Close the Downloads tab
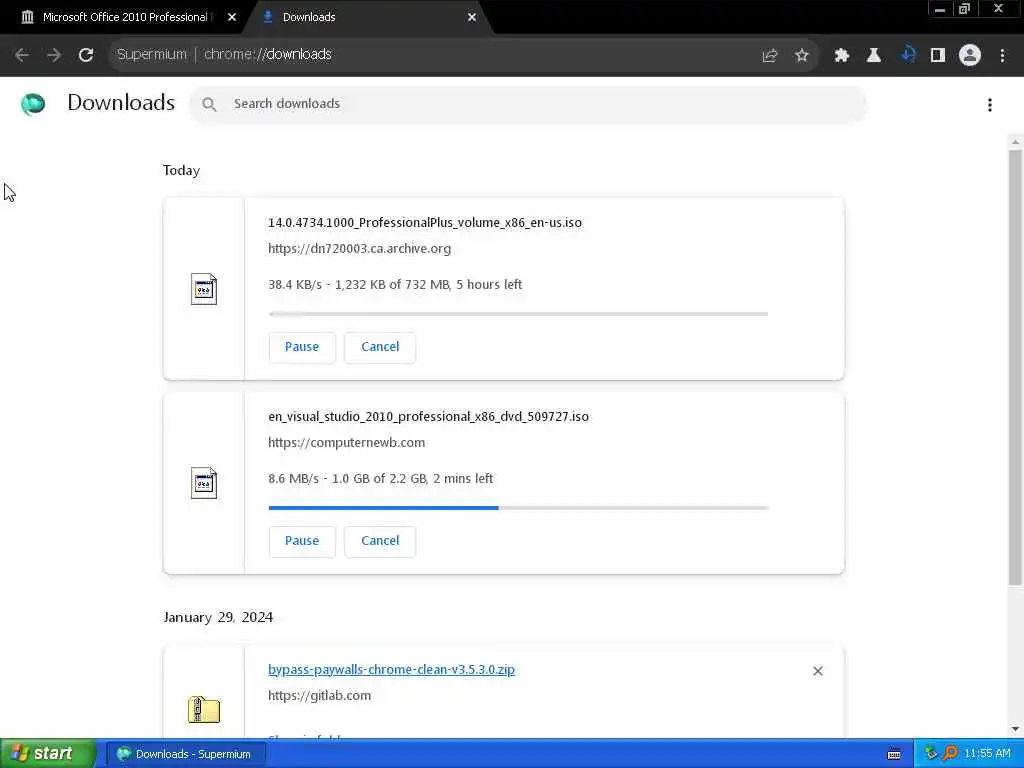Image resolution: width=1024 pixels, height=768 pixels. pos(472,17)
